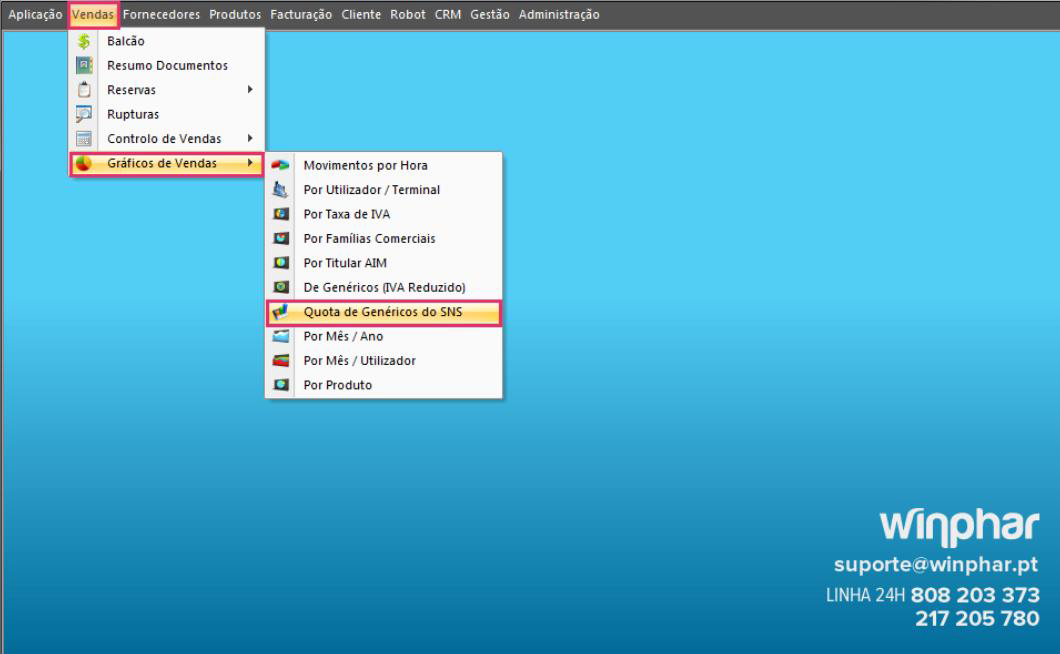The height and width of the screenshot is (654, 1060).
Task: Choose Controlo de Vendas entry
Action: [166, 139]
